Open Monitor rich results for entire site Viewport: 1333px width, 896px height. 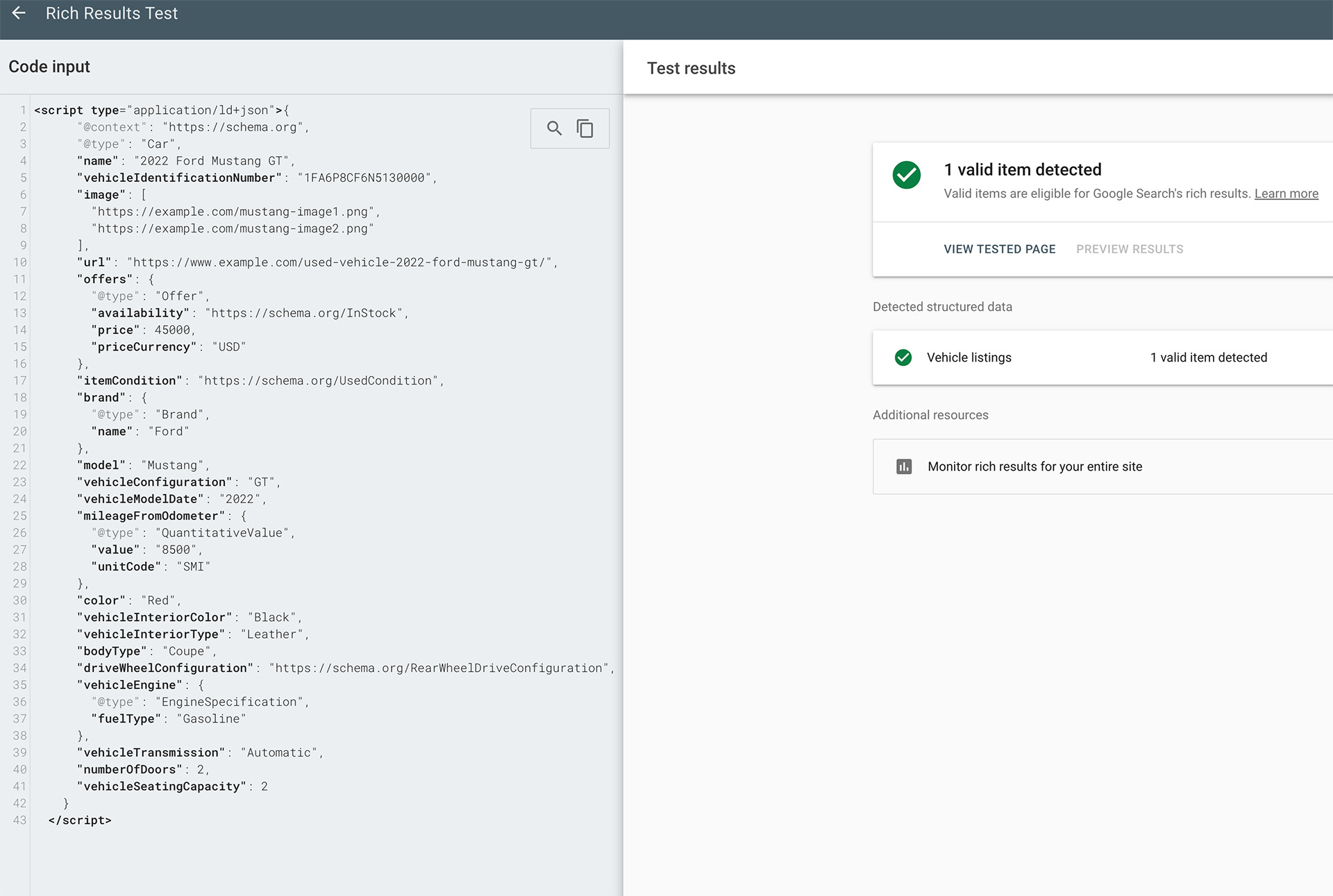(x=1034, y=466)
